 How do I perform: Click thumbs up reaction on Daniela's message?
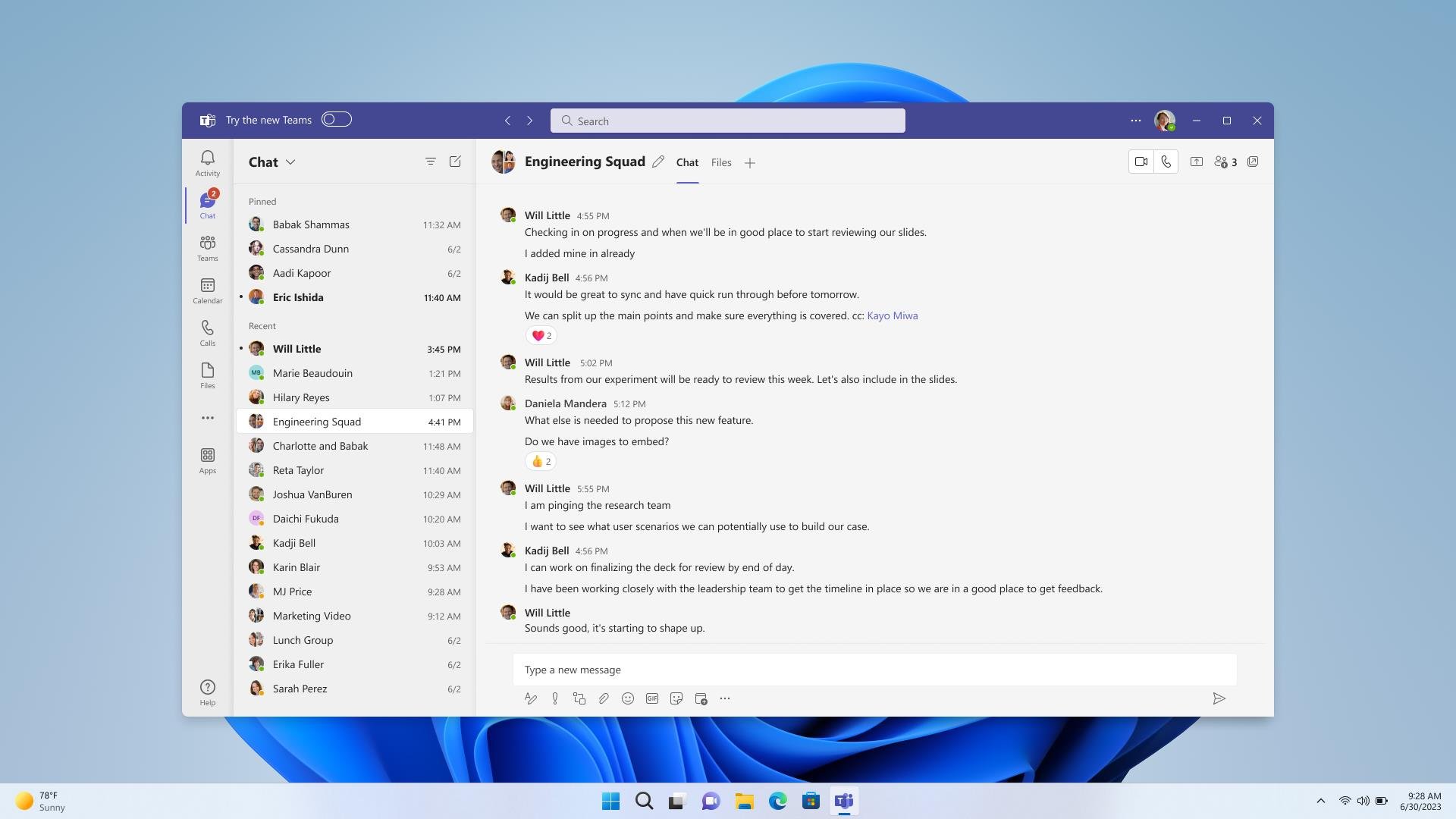[541, 461]
